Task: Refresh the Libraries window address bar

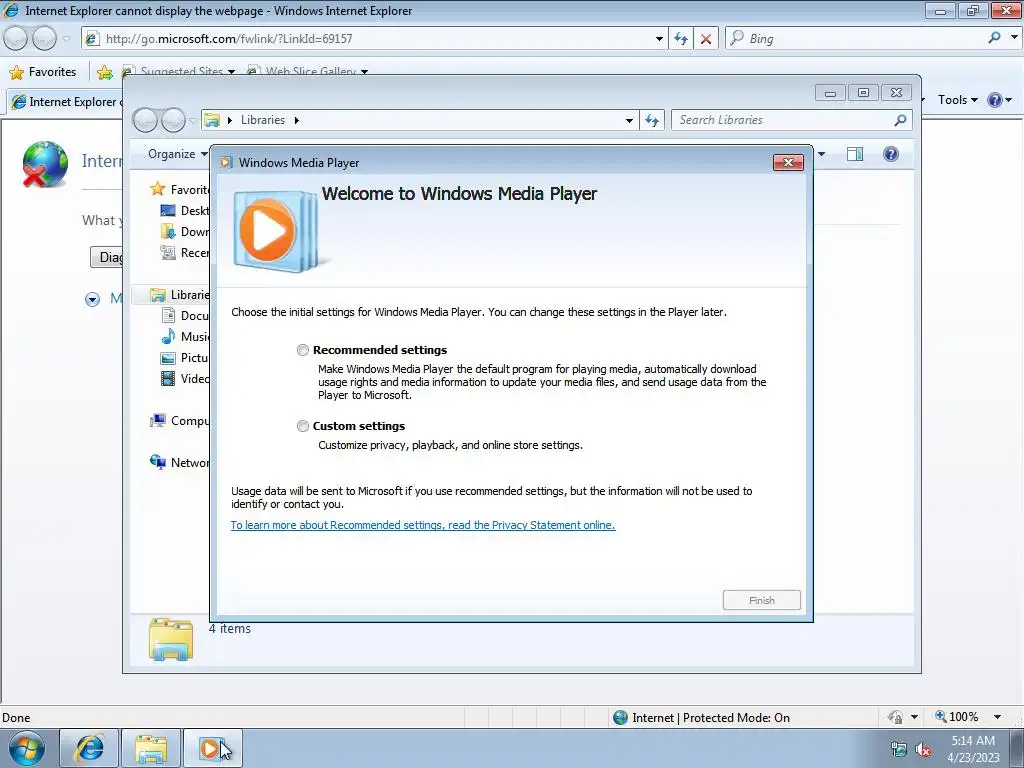Action: 652,120
